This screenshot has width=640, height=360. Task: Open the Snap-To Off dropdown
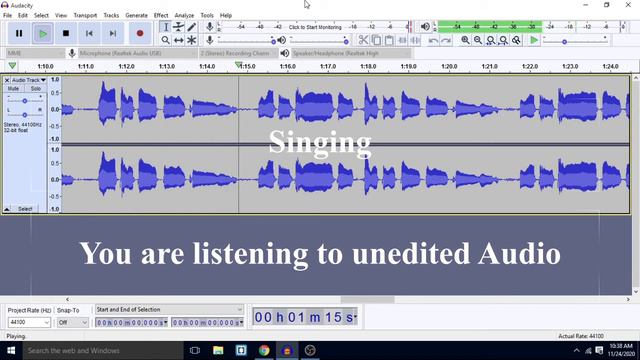tap(72, 322)
